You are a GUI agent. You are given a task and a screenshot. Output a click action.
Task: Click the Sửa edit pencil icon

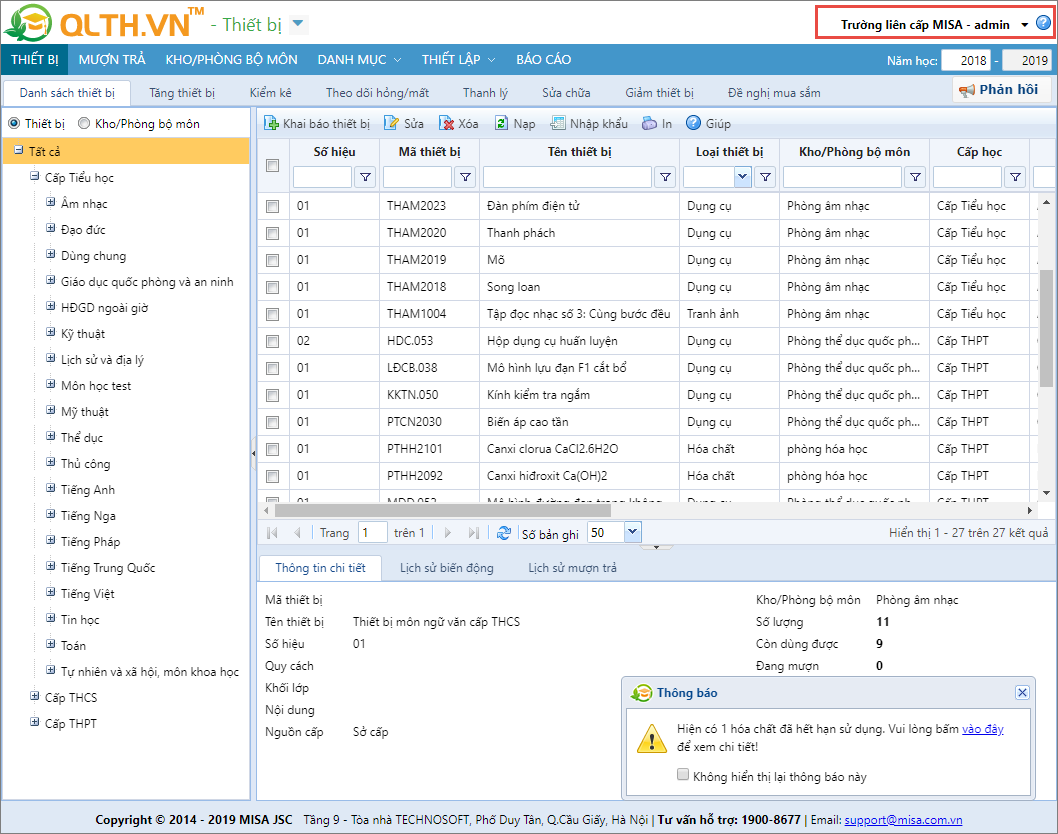click(x=391, y=123)
